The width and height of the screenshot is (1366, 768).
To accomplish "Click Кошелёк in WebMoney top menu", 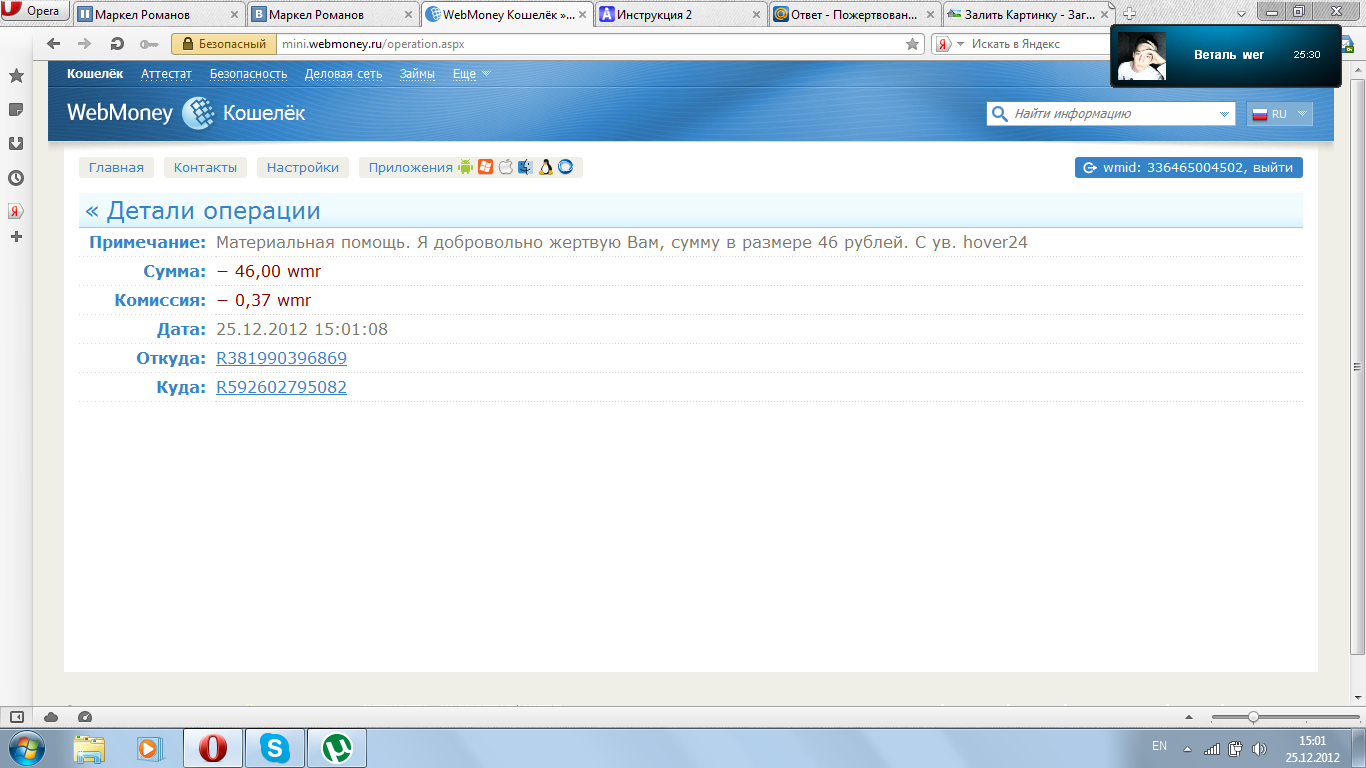I will 95,74.
